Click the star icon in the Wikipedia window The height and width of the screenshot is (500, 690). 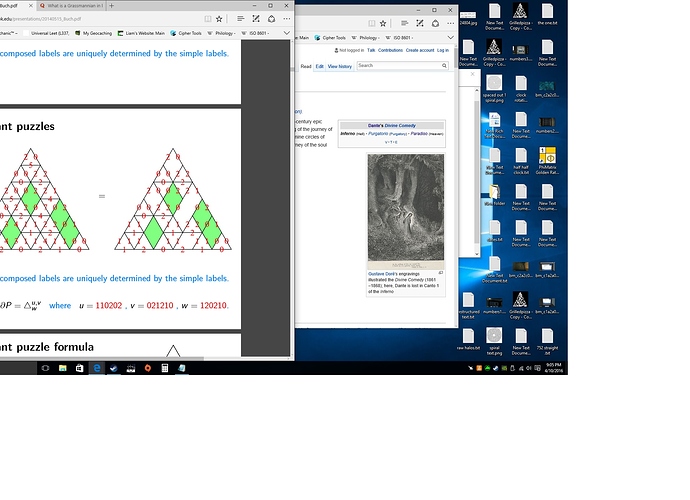point(383,23)
